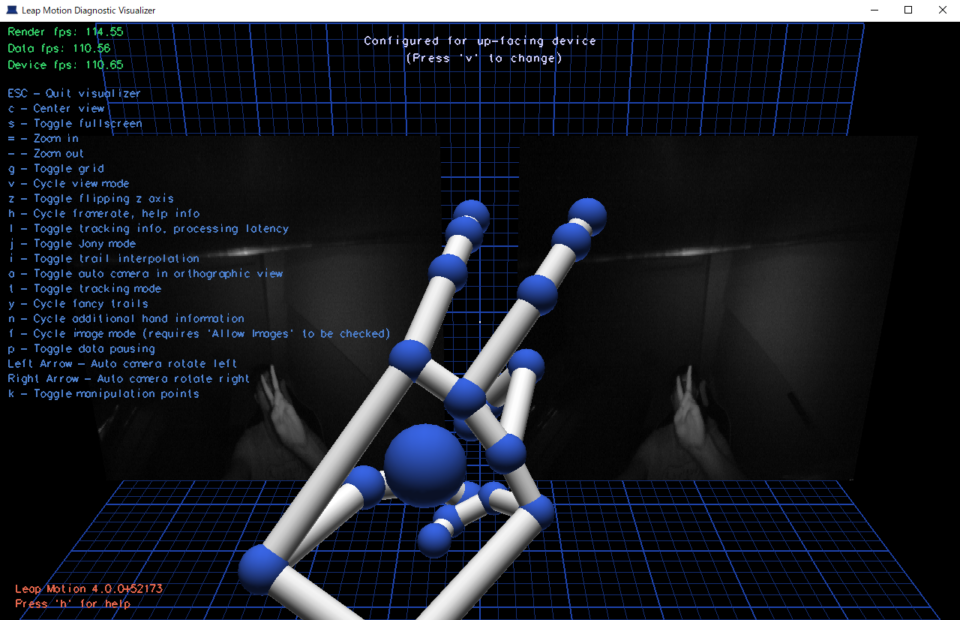The width and height of the screenshot is (960, 620).
Task: Select 'v - Cycle view mode'
Action: coord(70,183)
